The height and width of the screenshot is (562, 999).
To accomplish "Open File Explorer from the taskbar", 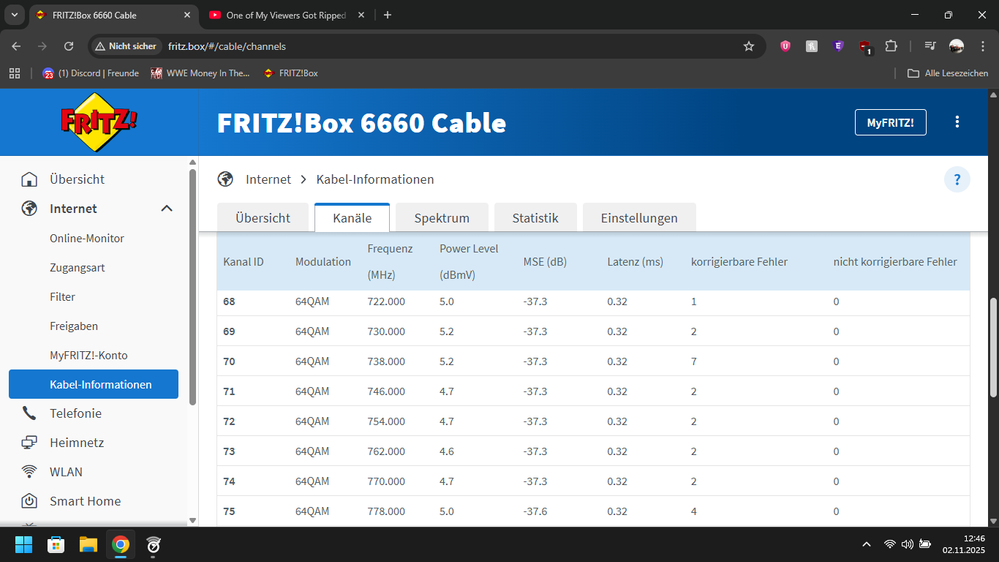I will pyautogui.click(x=88, y=545).
